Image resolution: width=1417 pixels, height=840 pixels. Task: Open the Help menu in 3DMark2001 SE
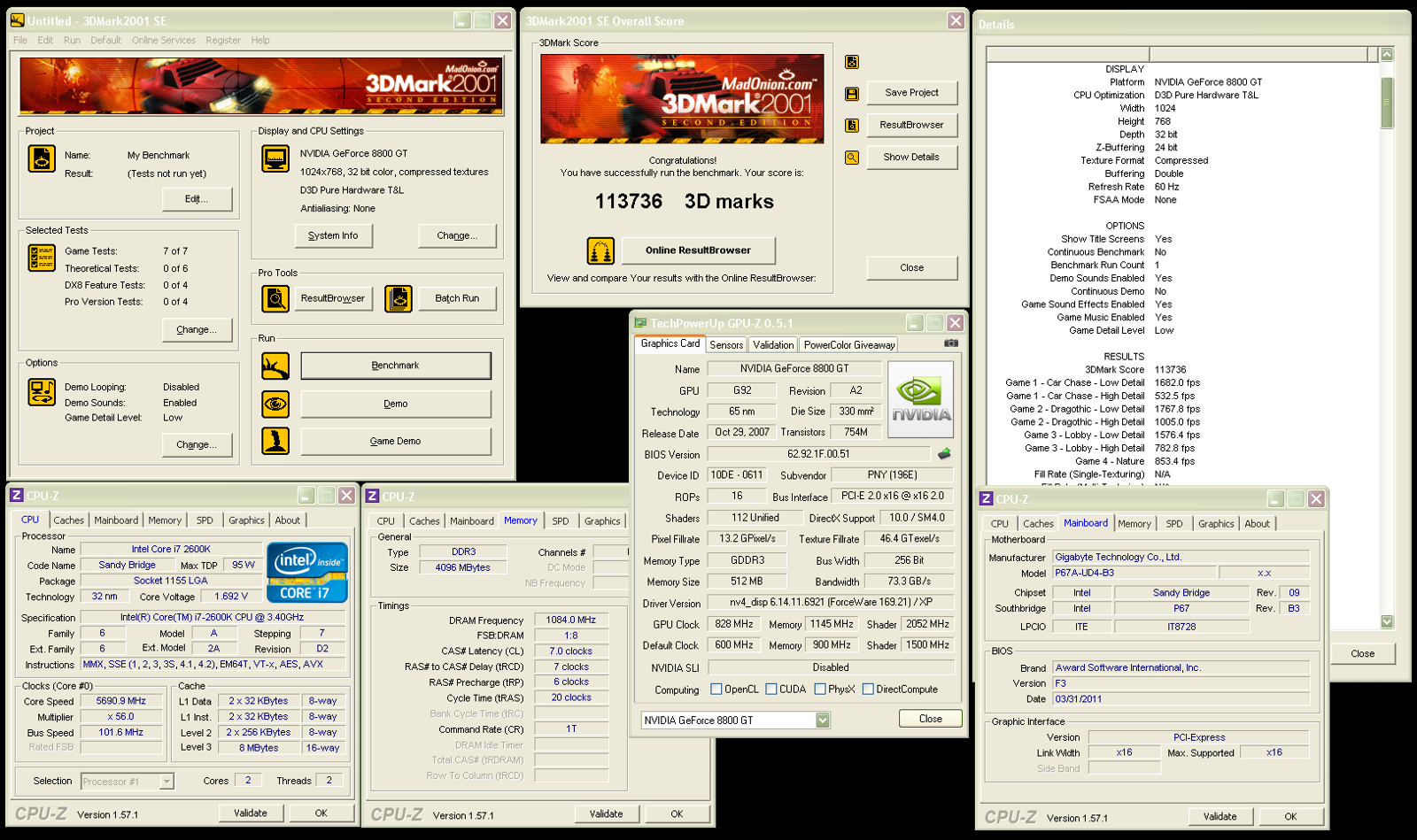click(x=260, y=40)
